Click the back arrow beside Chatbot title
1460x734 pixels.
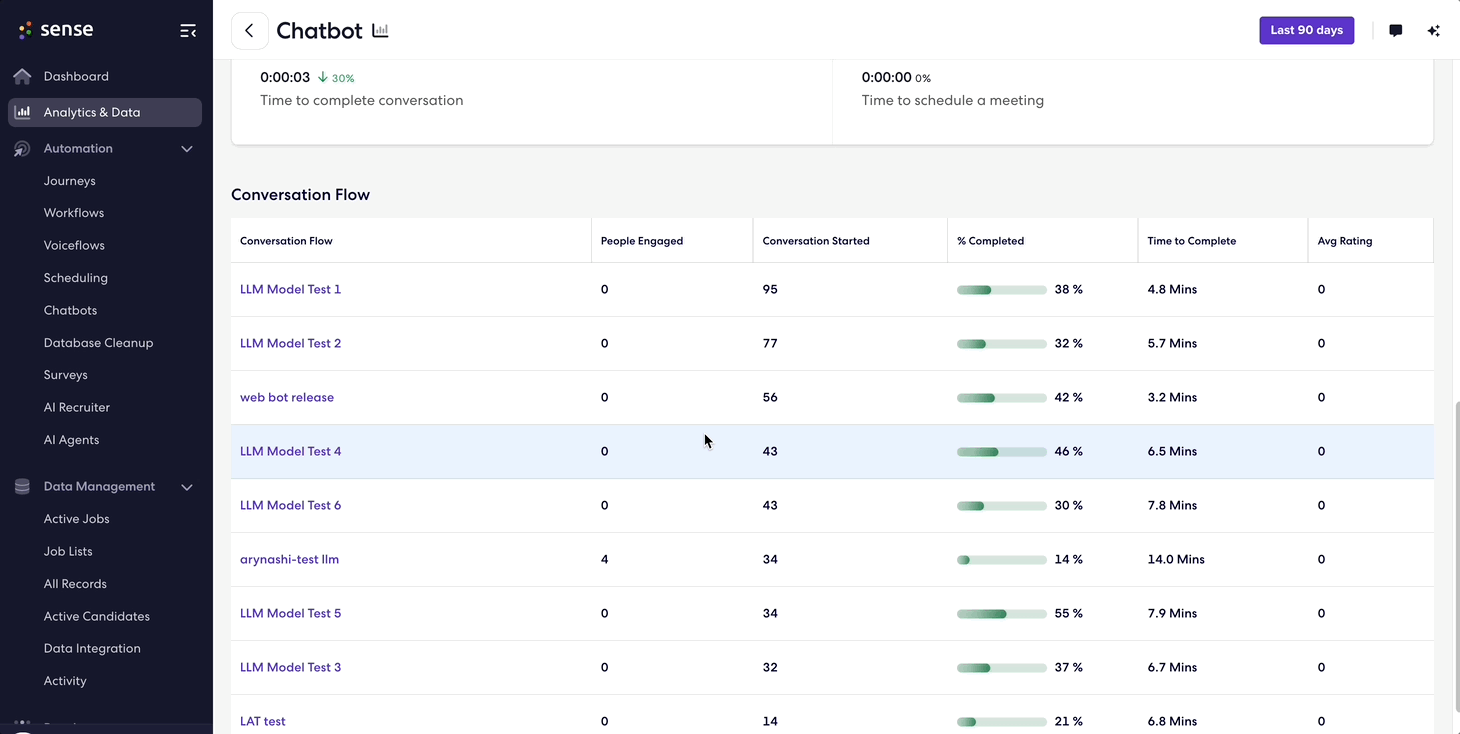(x=249, y=31)
